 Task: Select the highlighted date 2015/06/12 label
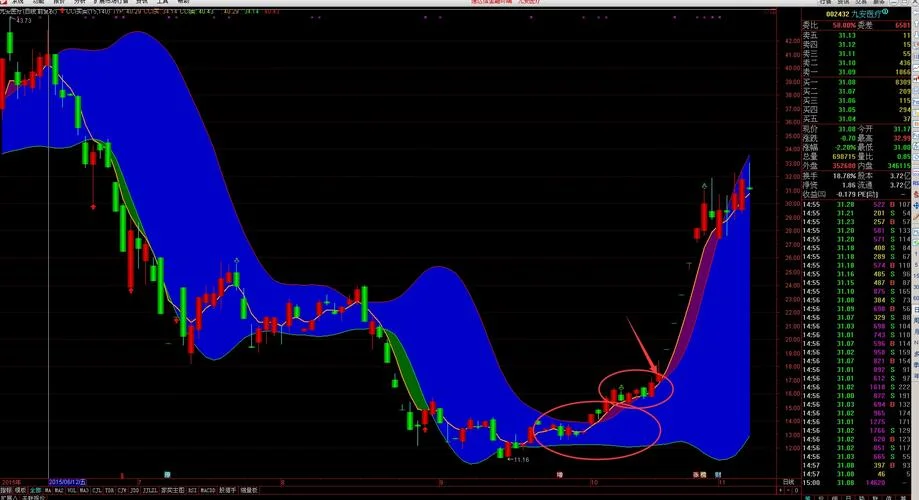point(67,482)
